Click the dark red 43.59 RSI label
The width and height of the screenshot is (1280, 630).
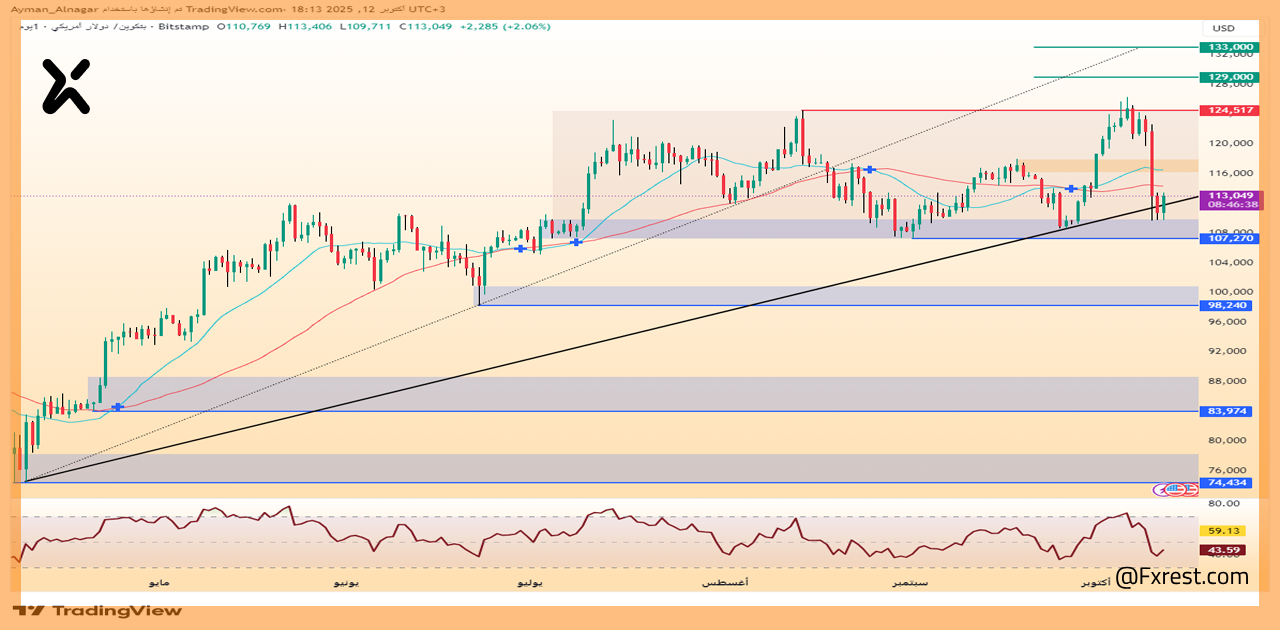click(1224, 550)
